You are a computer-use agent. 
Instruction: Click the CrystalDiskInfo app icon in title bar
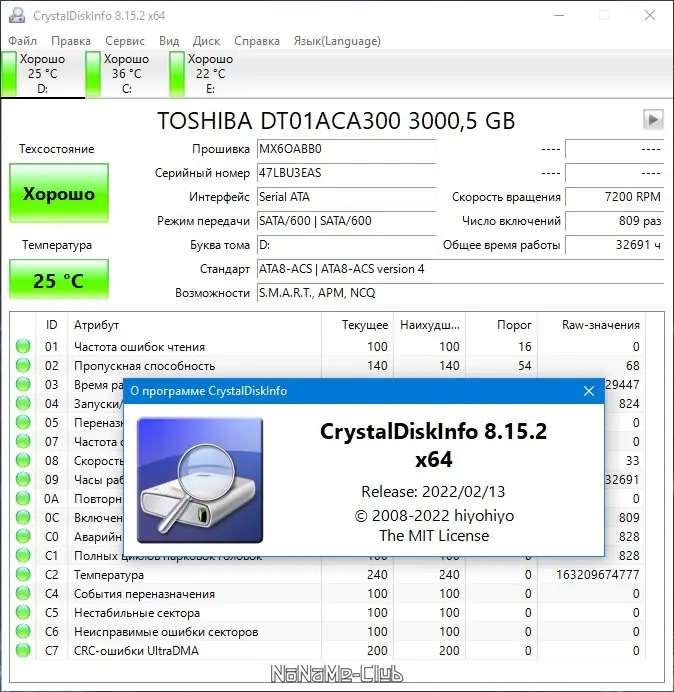tap(17, 15)
